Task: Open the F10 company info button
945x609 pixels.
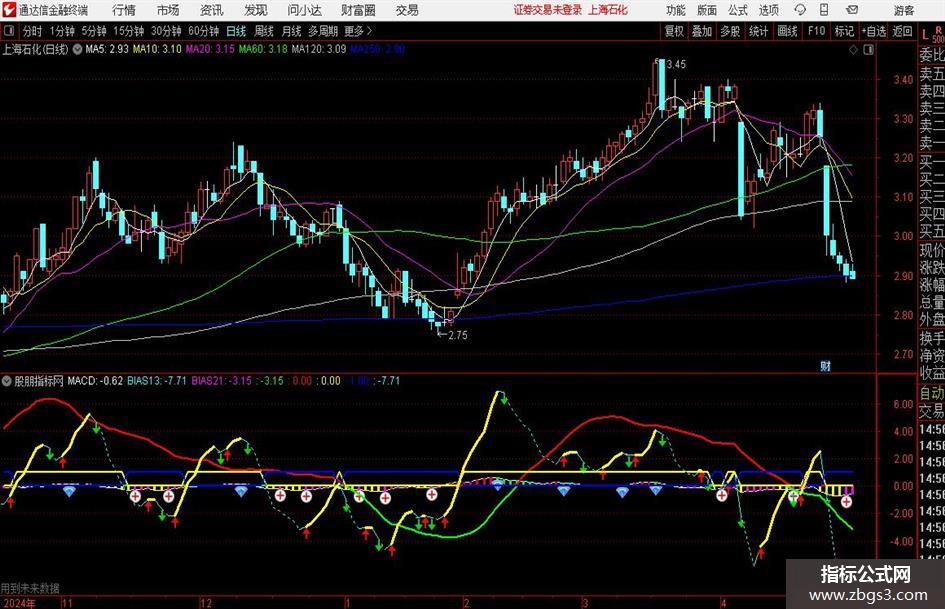Action: [816, 31]
